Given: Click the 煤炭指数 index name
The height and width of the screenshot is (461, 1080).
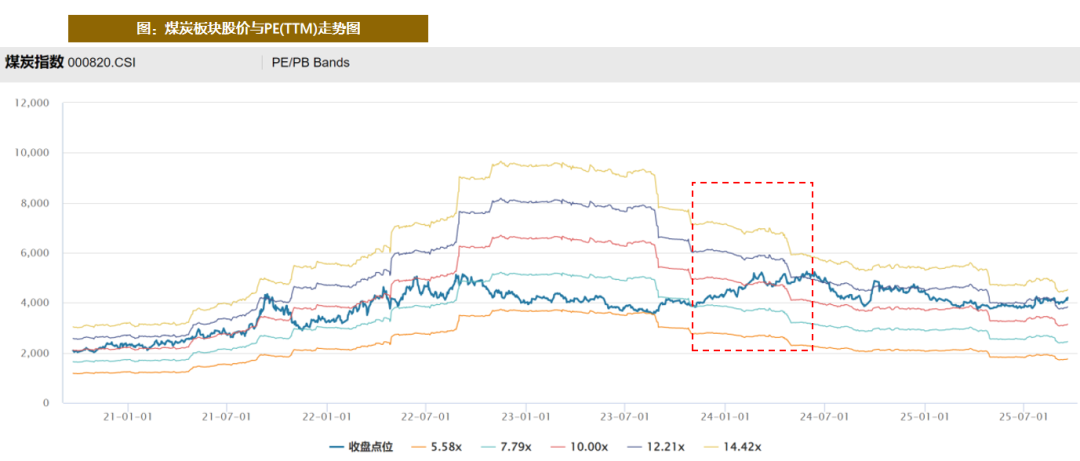Looking at the screenshot, I should (35, 62).
